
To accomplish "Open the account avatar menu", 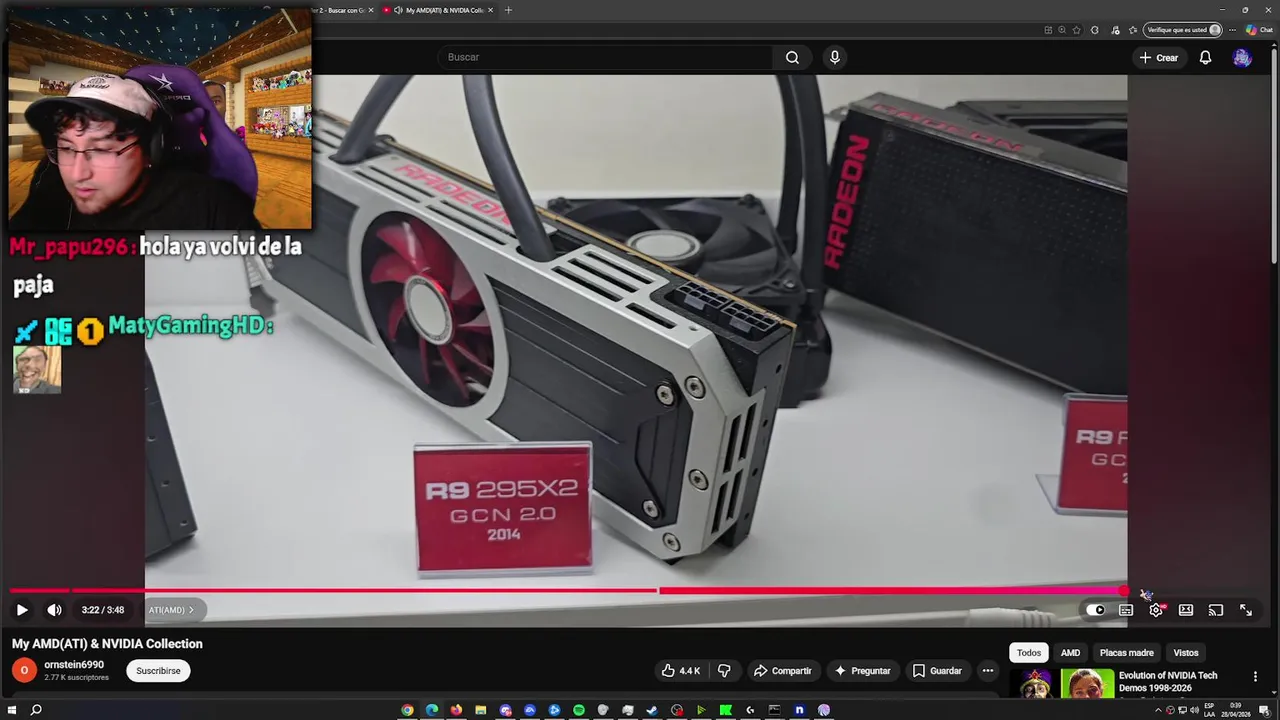I will tap(1242, 57).
